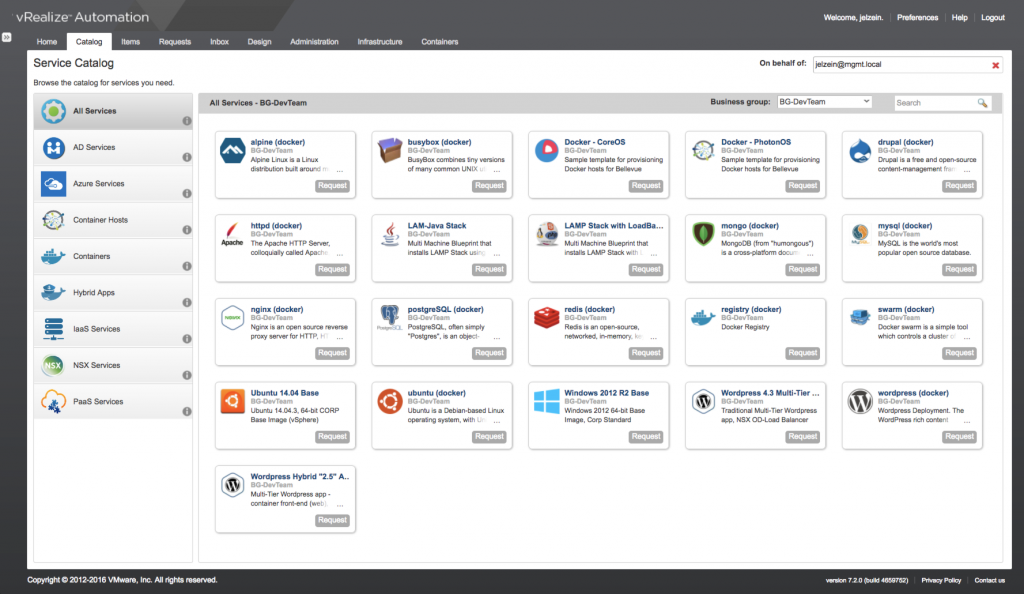Open the Business group dropdown

[x=825, y=102]
